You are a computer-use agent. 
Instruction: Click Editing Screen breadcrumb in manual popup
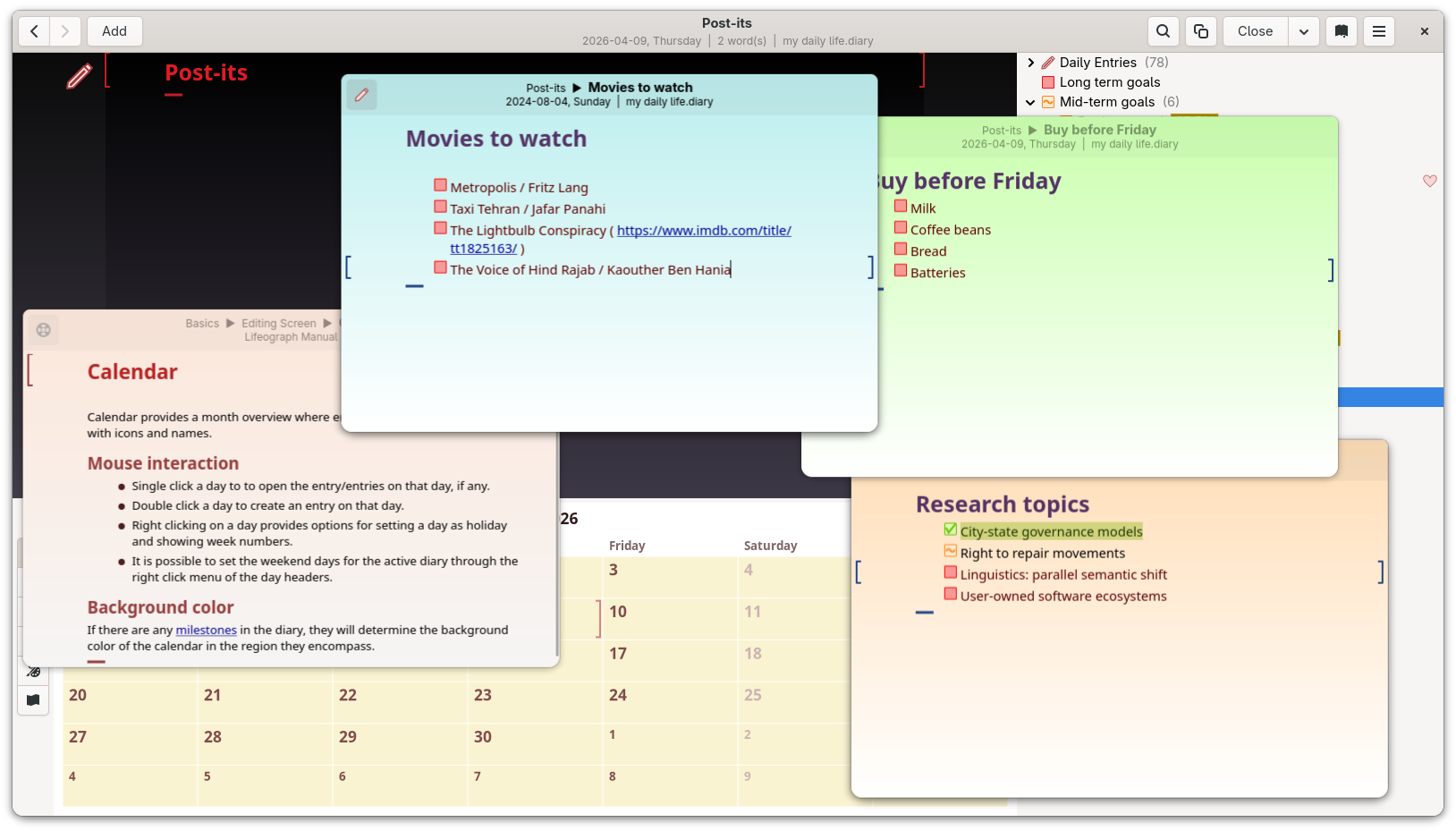coord(279,324)
